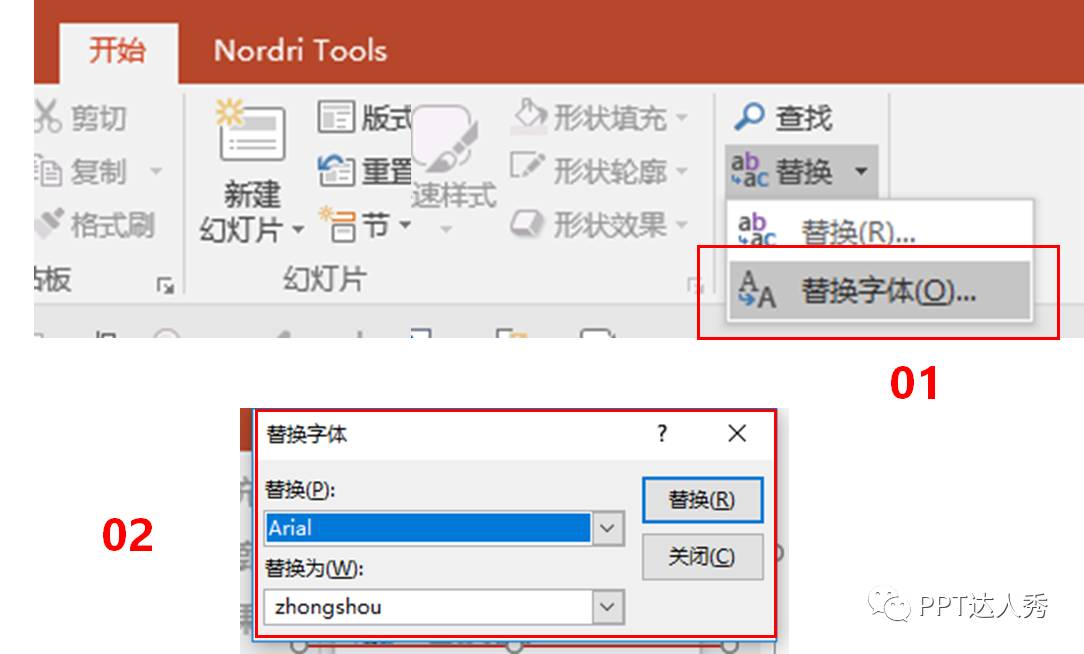Viewport: 1084px width, 654px height.
Task: Click the 关闭(C) button
Action: [703, 557]
